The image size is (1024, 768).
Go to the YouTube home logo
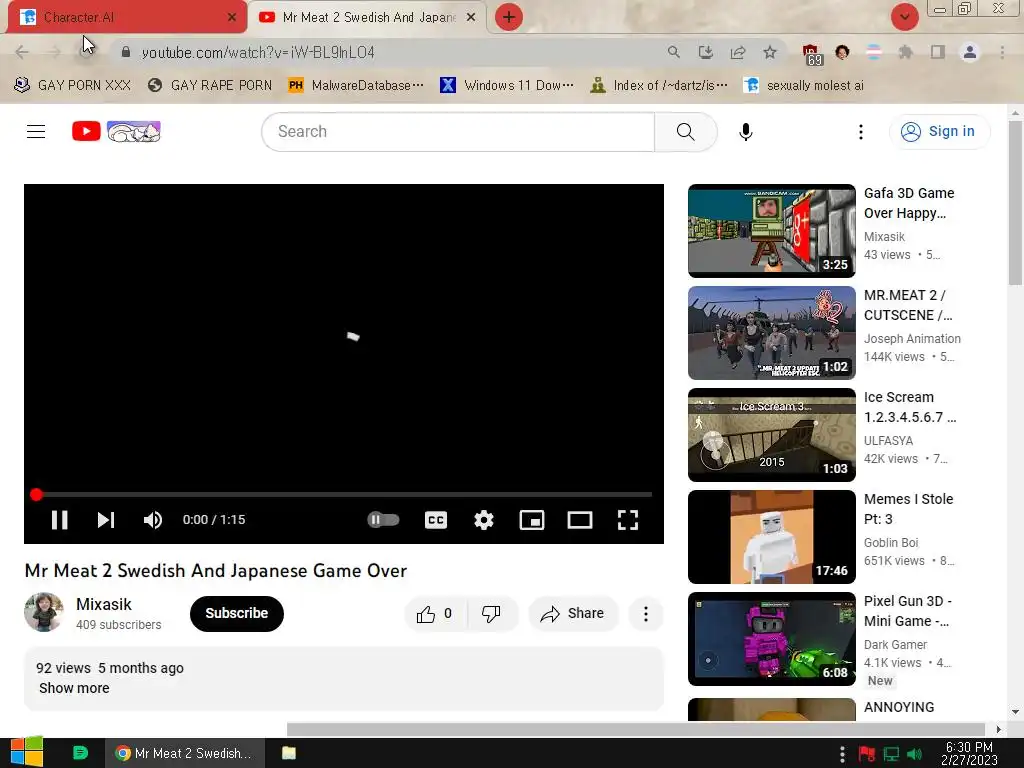pyautogui.click(x=116, y=131)
